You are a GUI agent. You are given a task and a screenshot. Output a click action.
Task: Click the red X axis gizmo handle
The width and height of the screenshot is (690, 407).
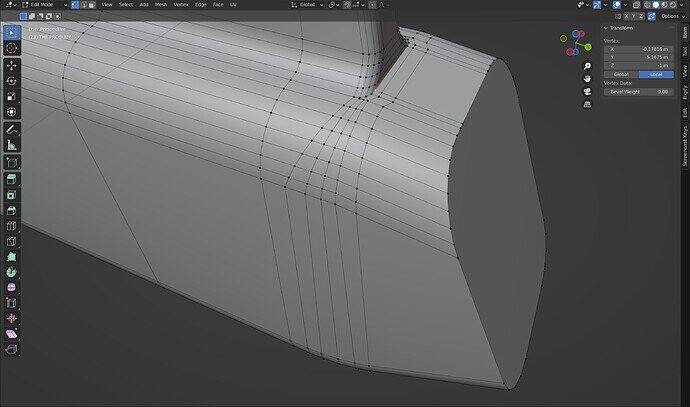[x=582, y=33]
